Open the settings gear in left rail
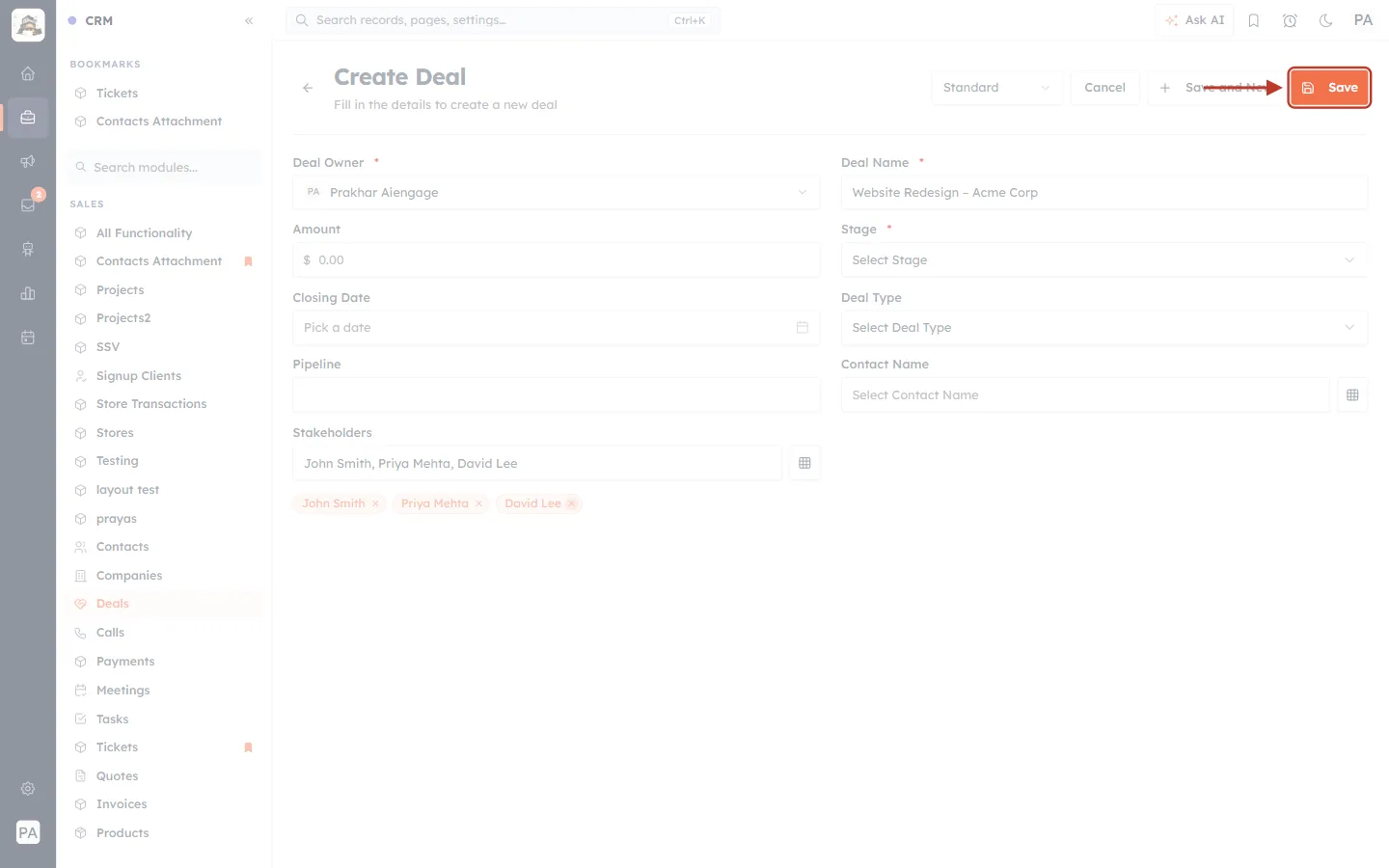This screenshot has height=868, width=1389. tap(28, 789)
